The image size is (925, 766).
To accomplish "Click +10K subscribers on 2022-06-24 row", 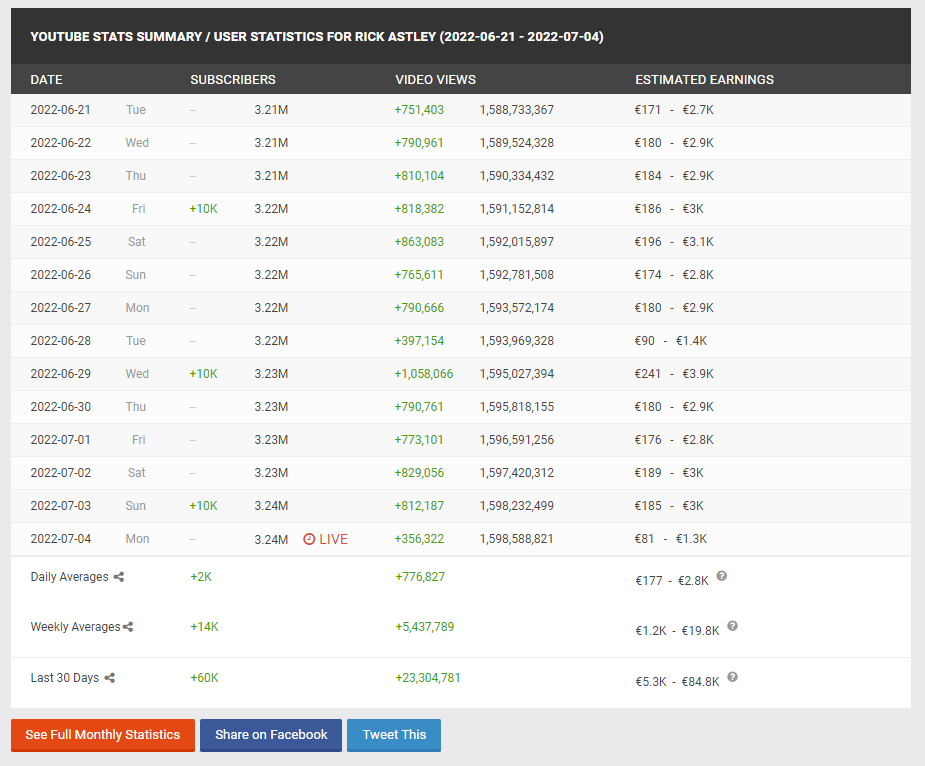I will click(204, 209).
